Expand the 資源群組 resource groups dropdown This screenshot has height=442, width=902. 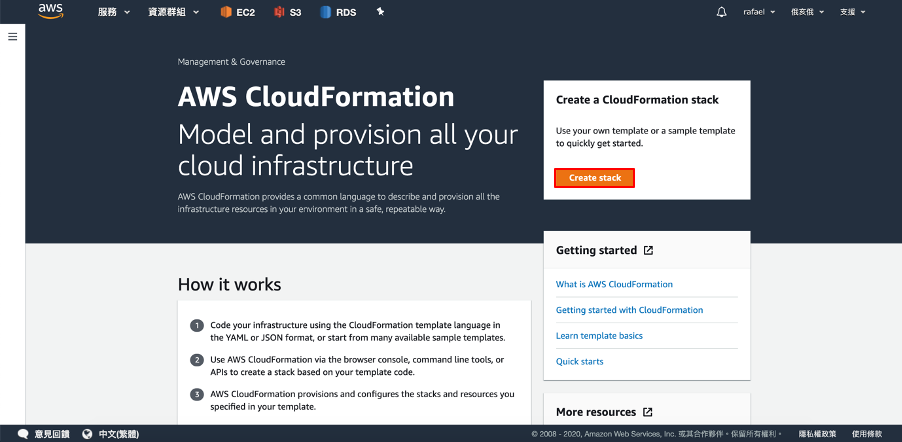pyautogui.click(x=174, y=12)
